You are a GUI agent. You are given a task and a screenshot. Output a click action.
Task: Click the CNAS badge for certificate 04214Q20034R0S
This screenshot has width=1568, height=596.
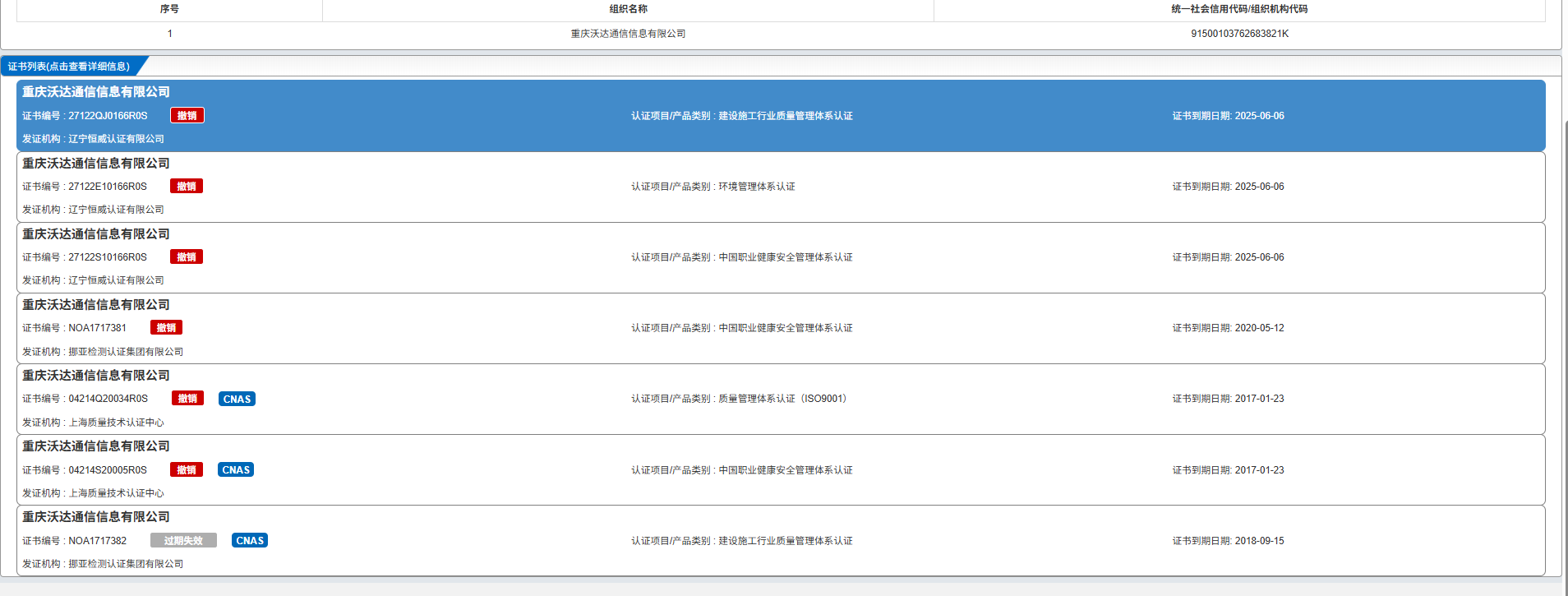[x=238, y=399]
